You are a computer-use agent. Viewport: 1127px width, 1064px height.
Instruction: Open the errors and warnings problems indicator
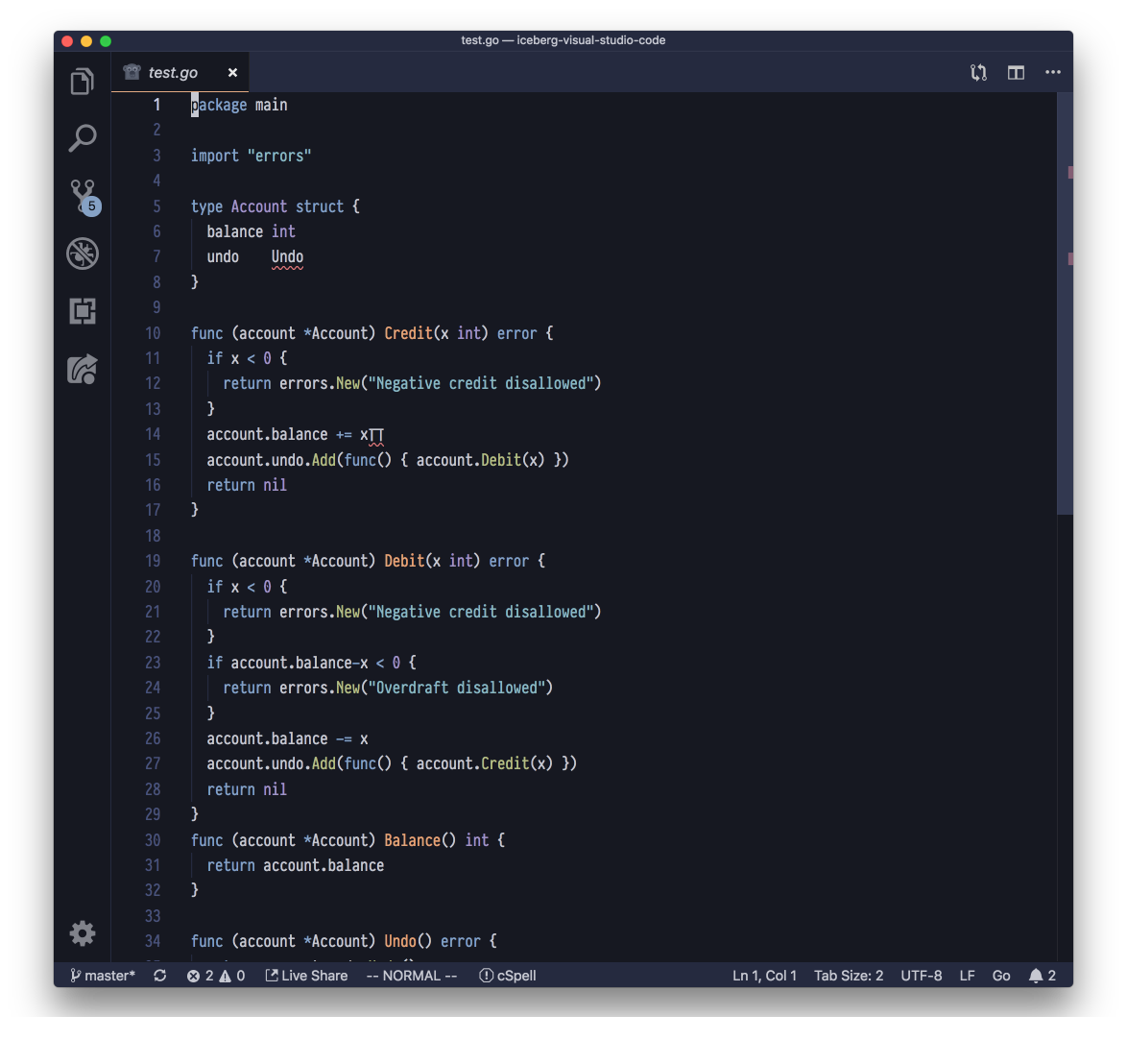click(x=216, y=976)
